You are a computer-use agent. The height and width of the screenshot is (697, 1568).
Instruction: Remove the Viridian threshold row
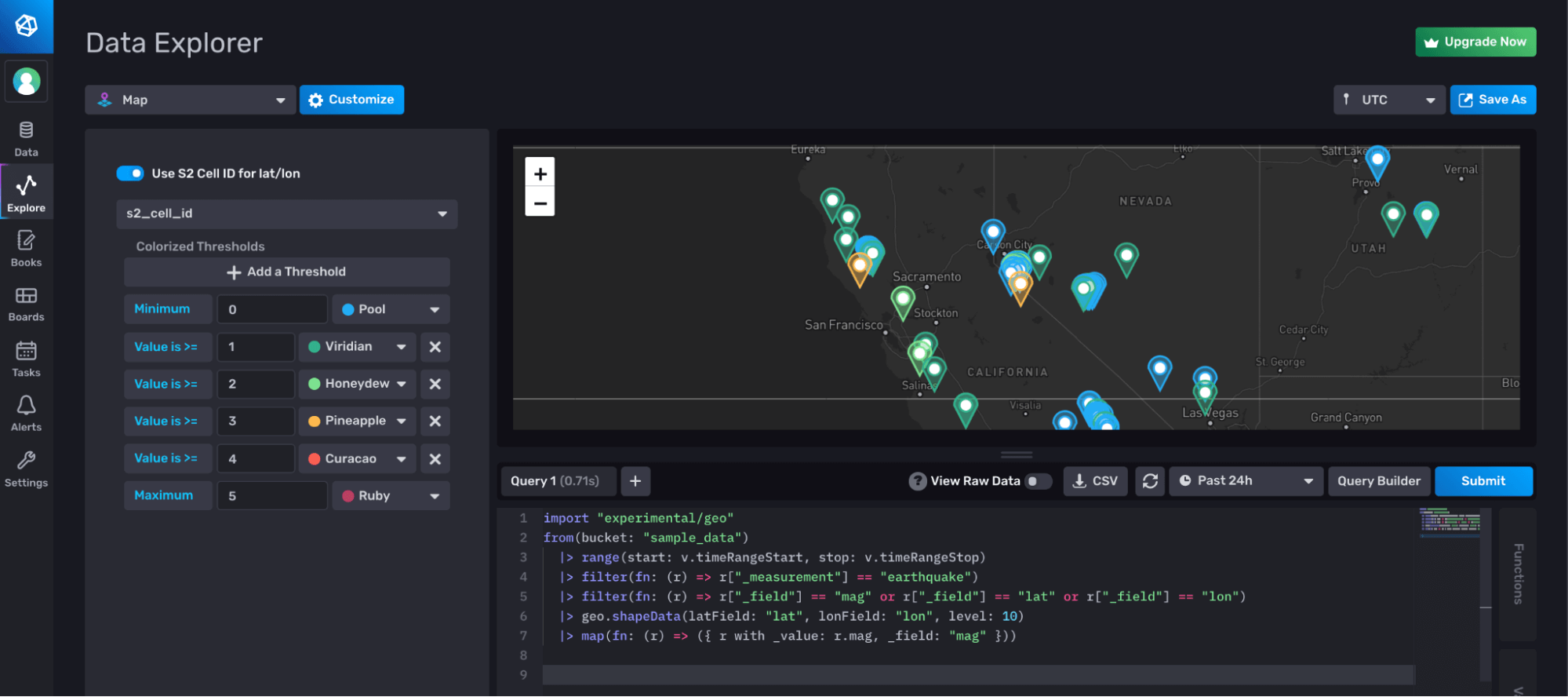[x=435, y=346]
